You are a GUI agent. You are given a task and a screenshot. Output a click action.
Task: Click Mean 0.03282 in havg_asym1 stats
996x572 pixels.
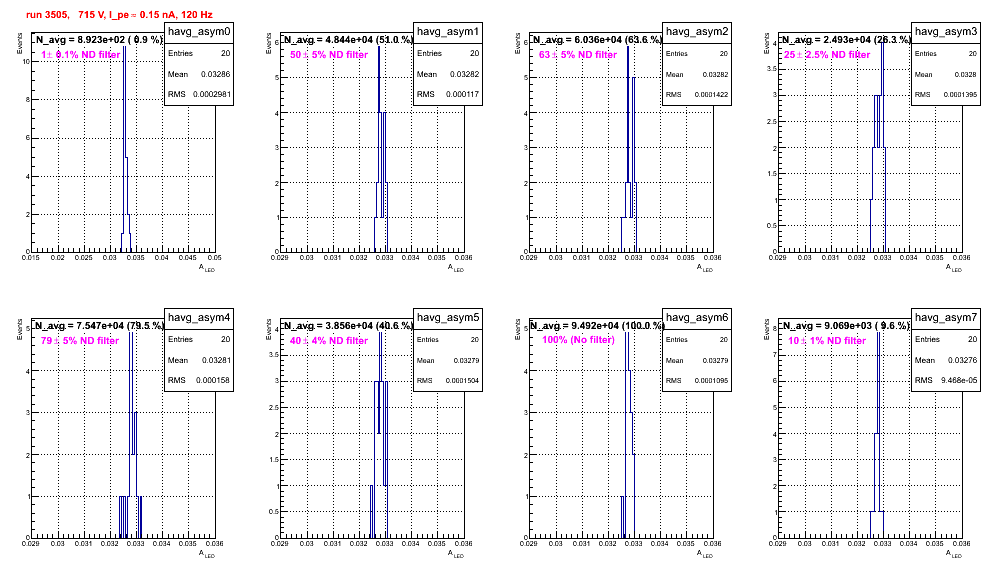click(x=448, y=74)
